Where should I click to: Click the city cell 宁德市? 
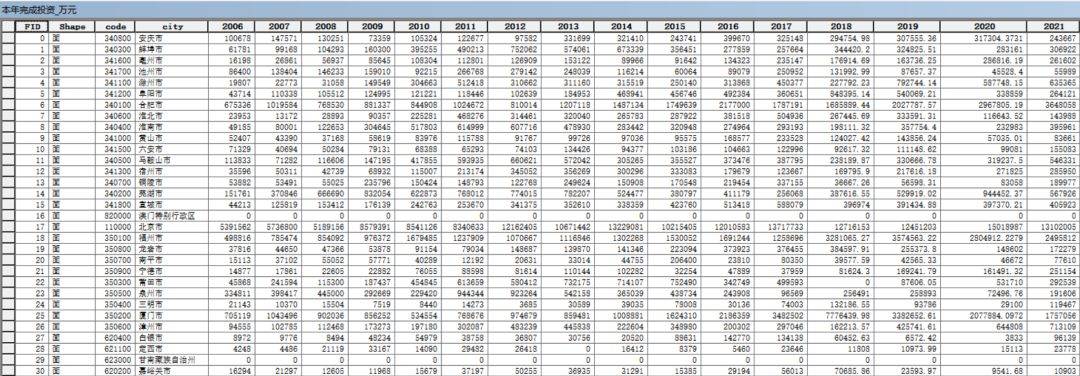tap(172, 270)
